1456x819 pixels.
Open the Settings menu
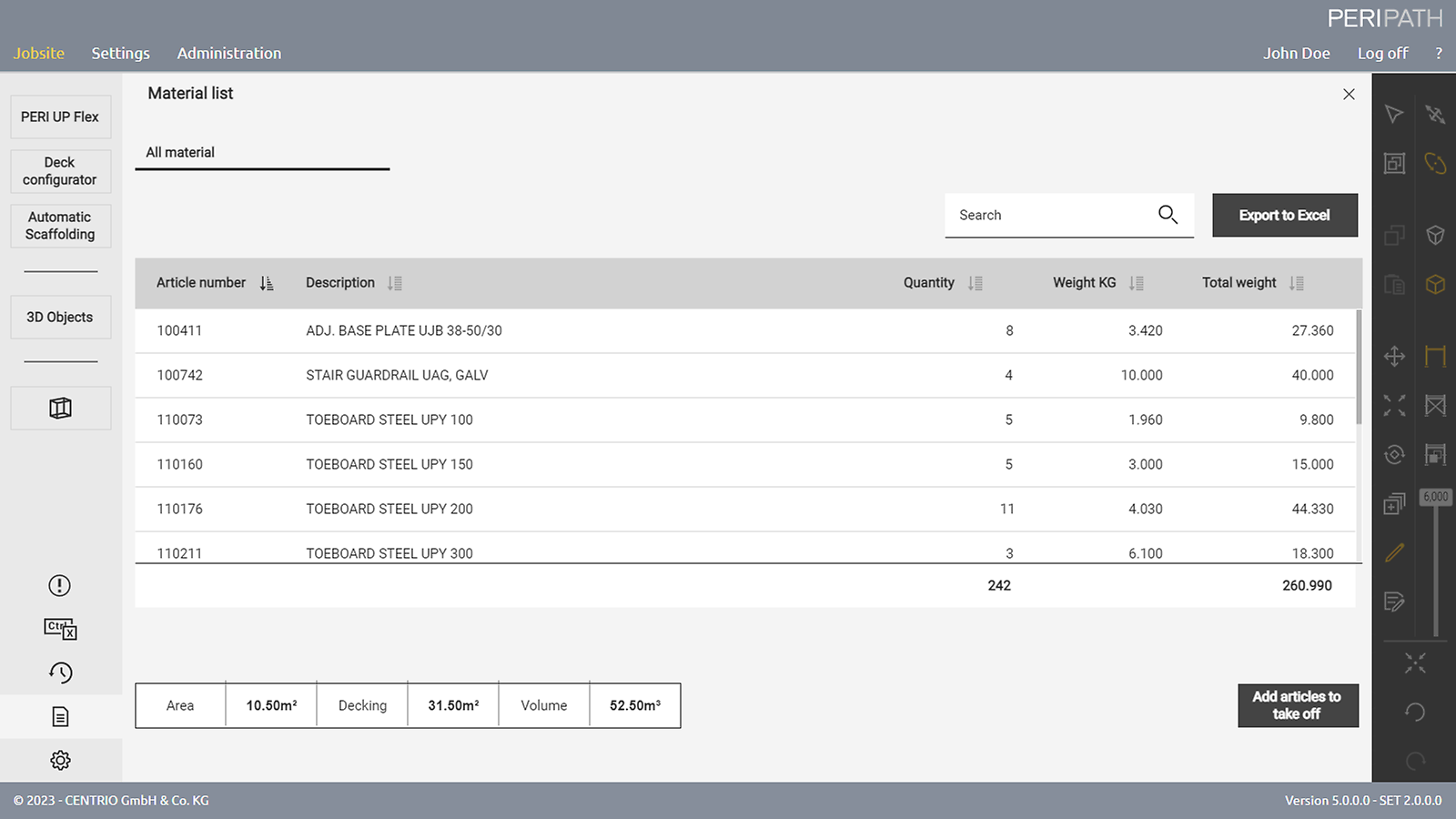(x=120, y=54)
